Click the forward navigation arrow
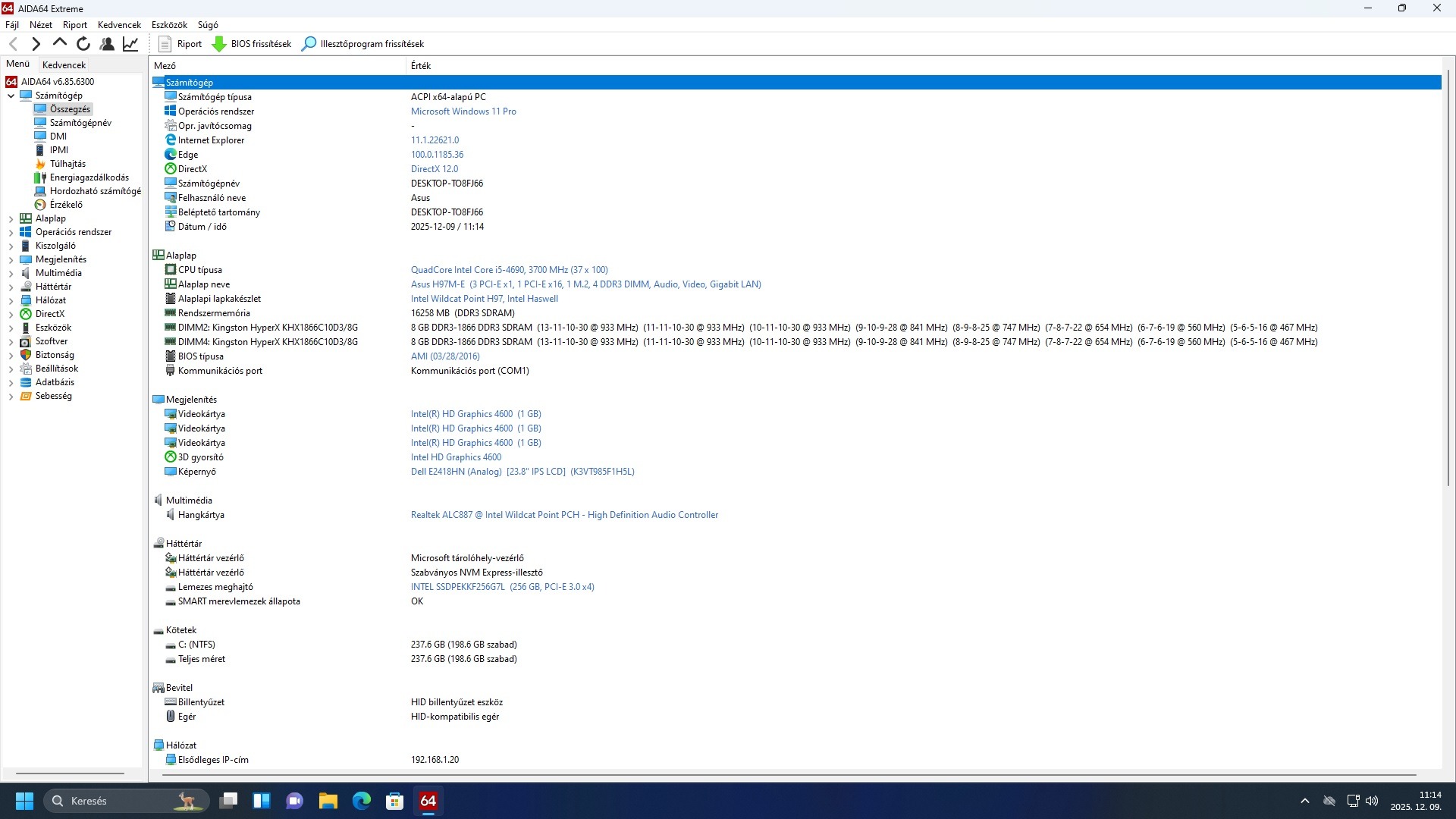The height and width of the screenshot is (819, 1456). click(x=36, y=44)
